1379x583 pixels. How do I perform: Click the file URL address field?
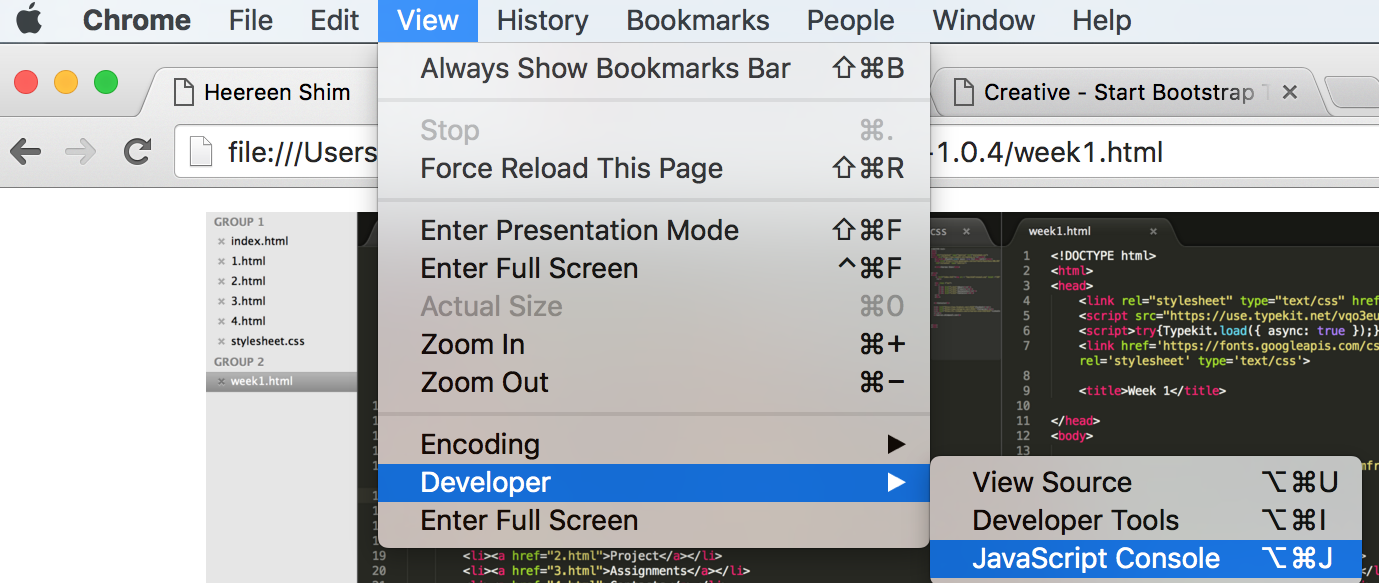[776, 152]
